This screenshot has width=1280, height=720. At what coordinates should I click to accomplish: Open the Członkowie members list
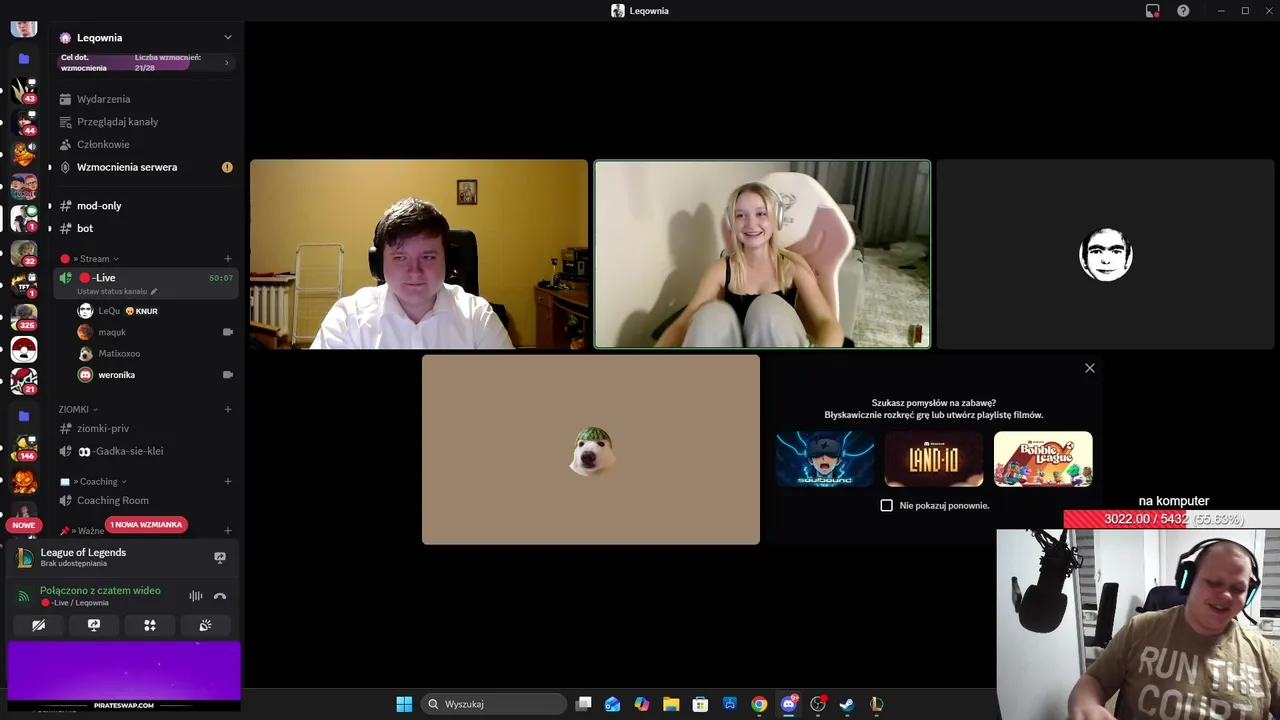pos(146,144)
